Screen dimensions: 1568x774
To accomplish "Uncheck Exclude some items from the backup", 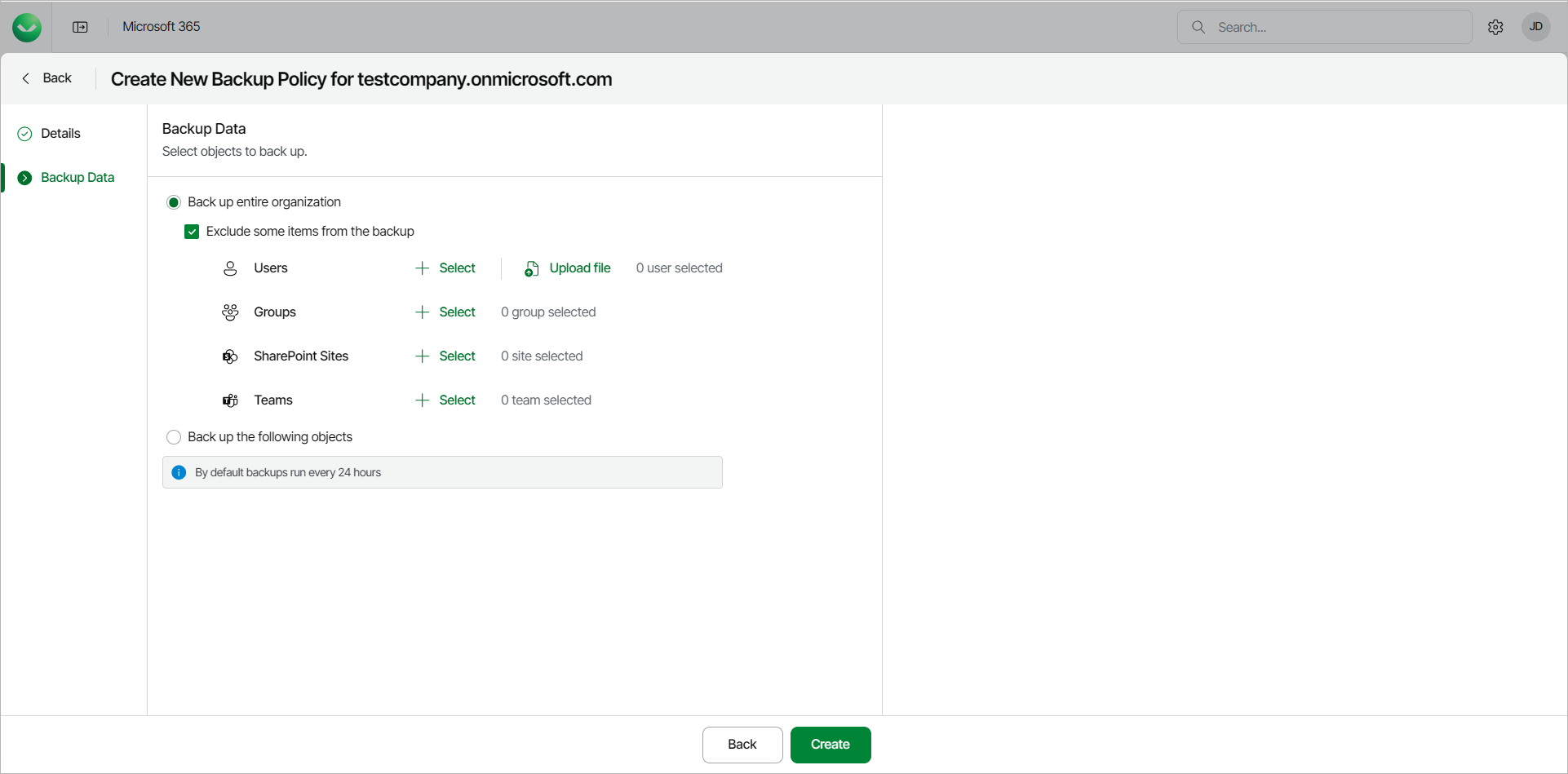I will pos(192,232).
